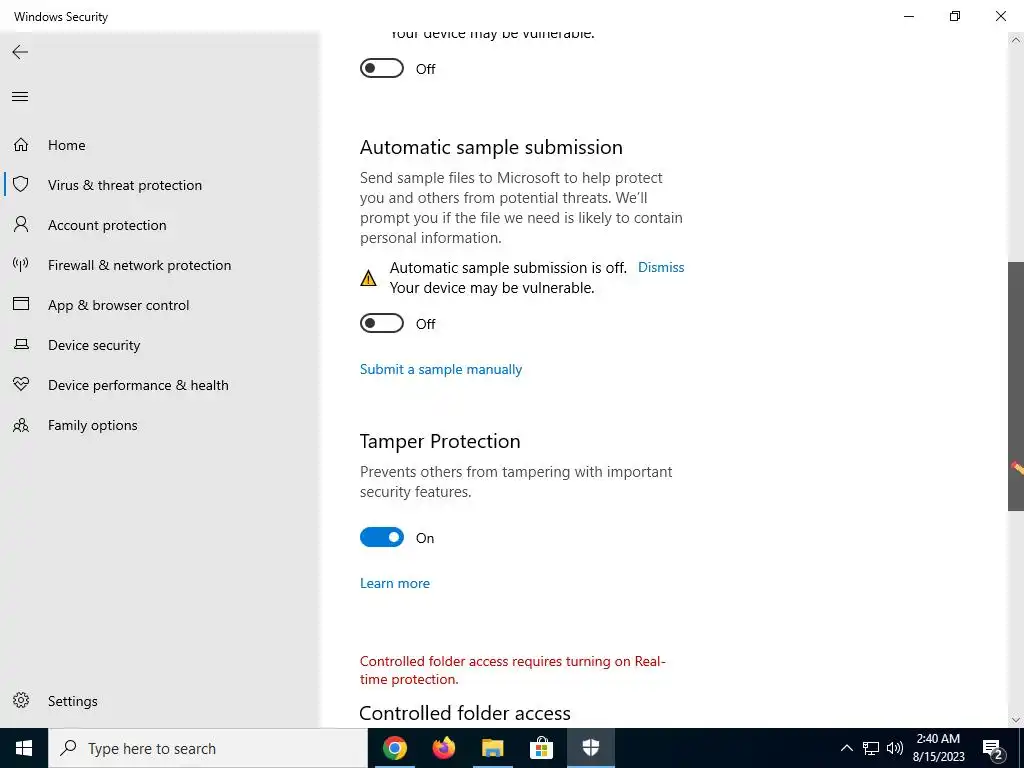The height and width of the screenshot is (768, 1024).
Task: Click the volume speaker tray icon
Action: point(895,748)
